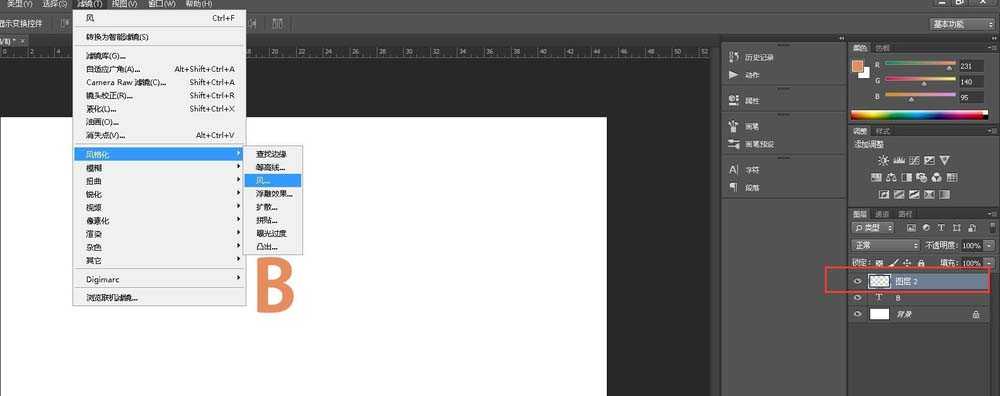The height and width of the screenshot is (396, 1000).
Task: Hide the 图层 2 layer with its eye icon
Action: coord(858,281)
